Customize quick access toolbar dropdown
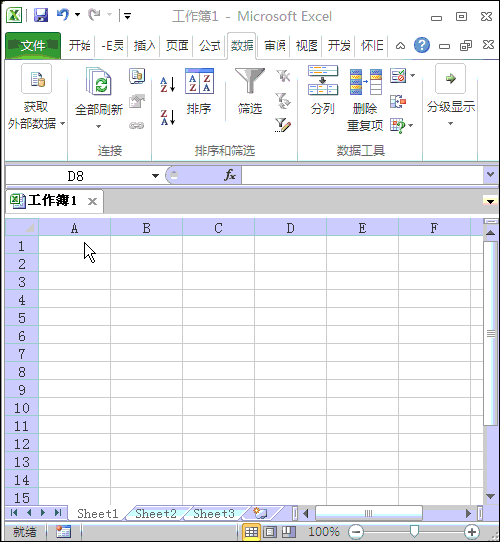This screenshot has height=542, width=500. (x=127, y=16)
